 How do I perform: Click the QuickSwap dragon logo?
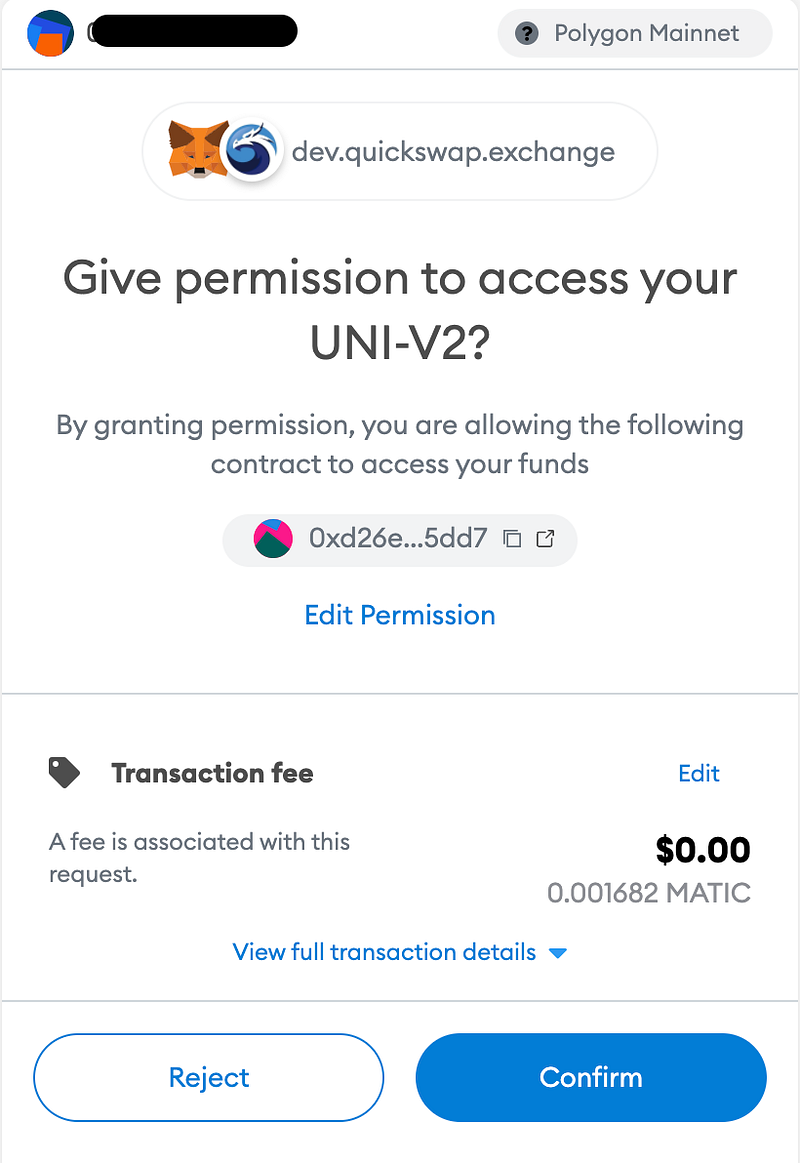click(x=252, y=151)
